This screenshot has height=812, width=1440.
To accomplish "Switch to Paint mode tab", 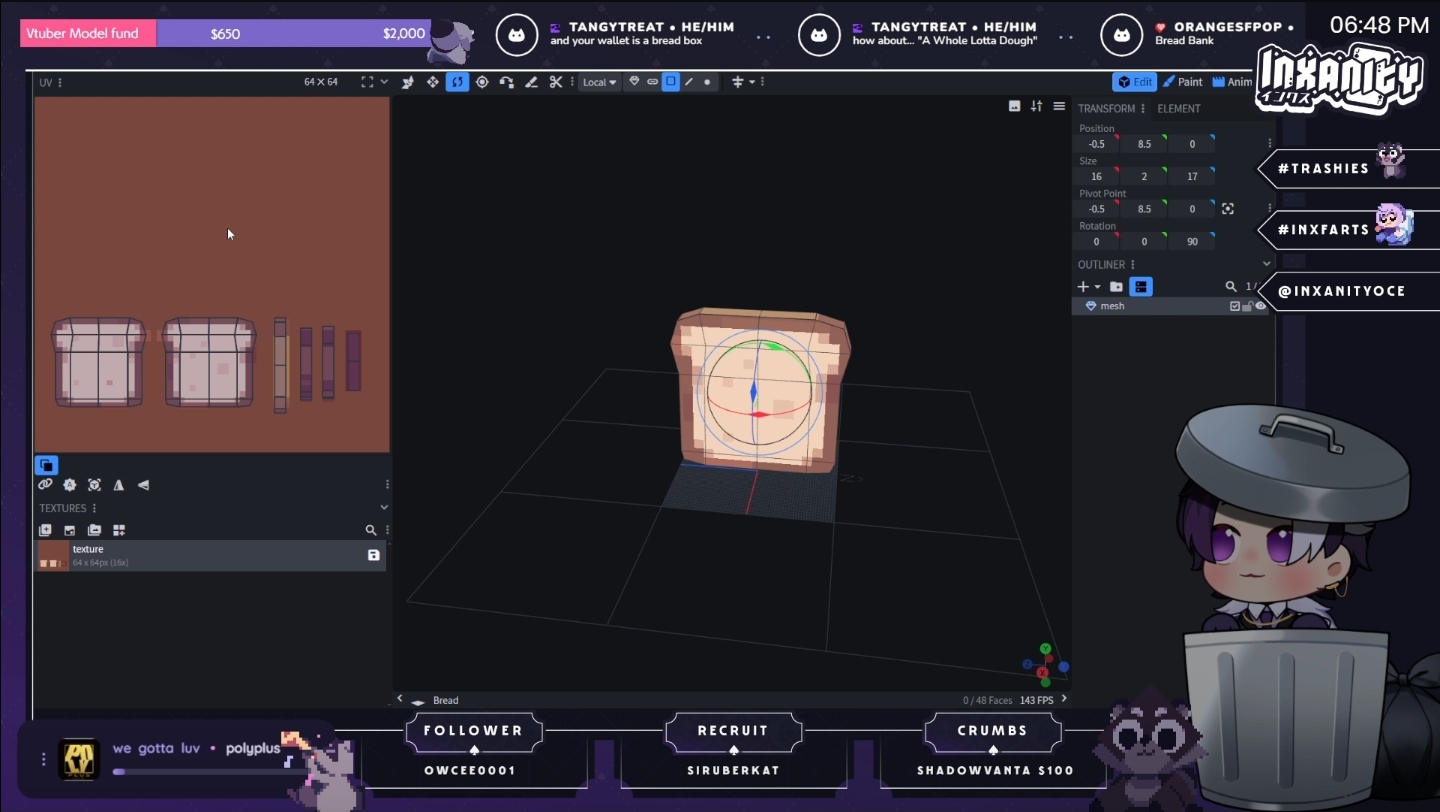I will click(1182, 82).
